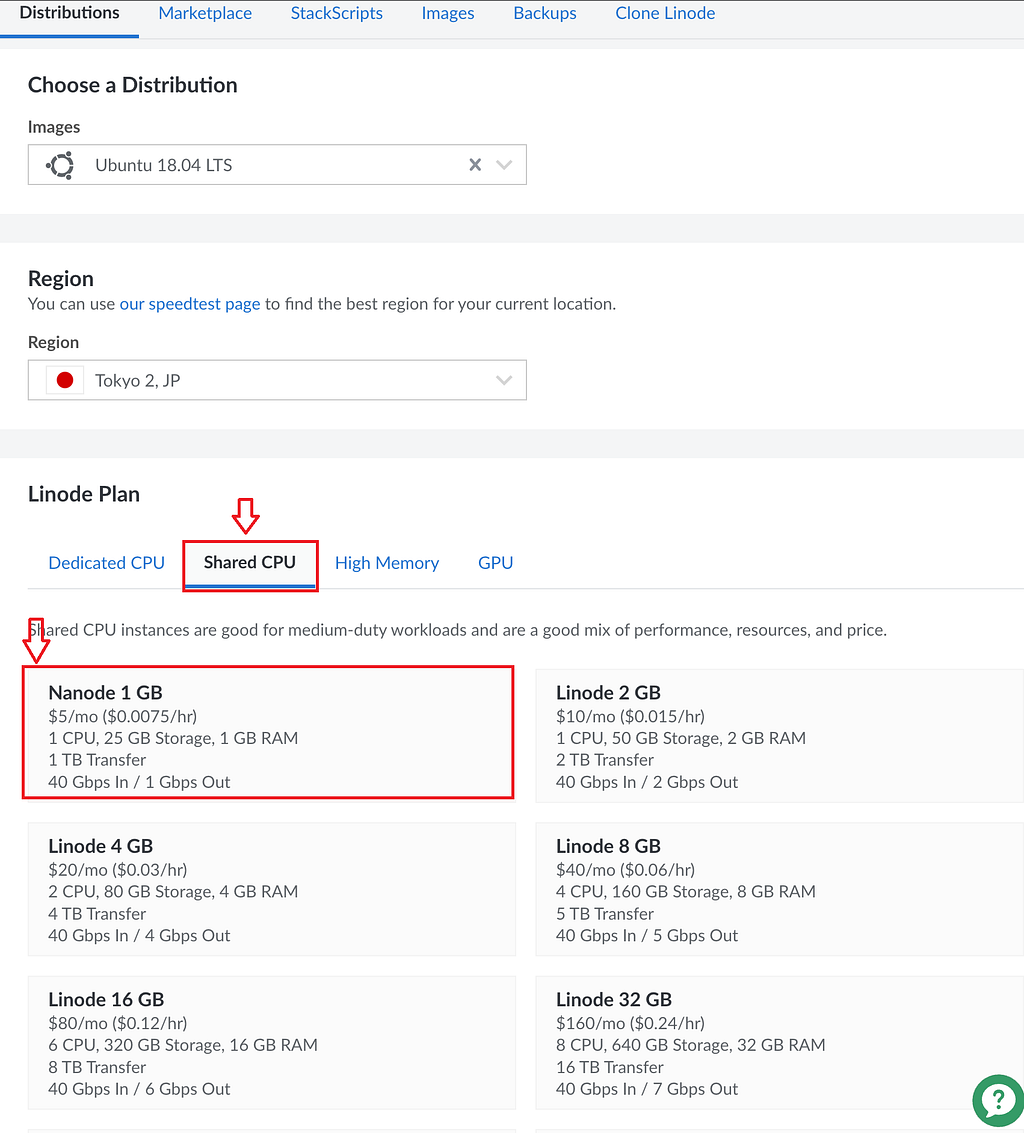The image size is (1024, 1133).
Task: Click the Choose a Distribution heading
Action: click(x=132, y=85)
